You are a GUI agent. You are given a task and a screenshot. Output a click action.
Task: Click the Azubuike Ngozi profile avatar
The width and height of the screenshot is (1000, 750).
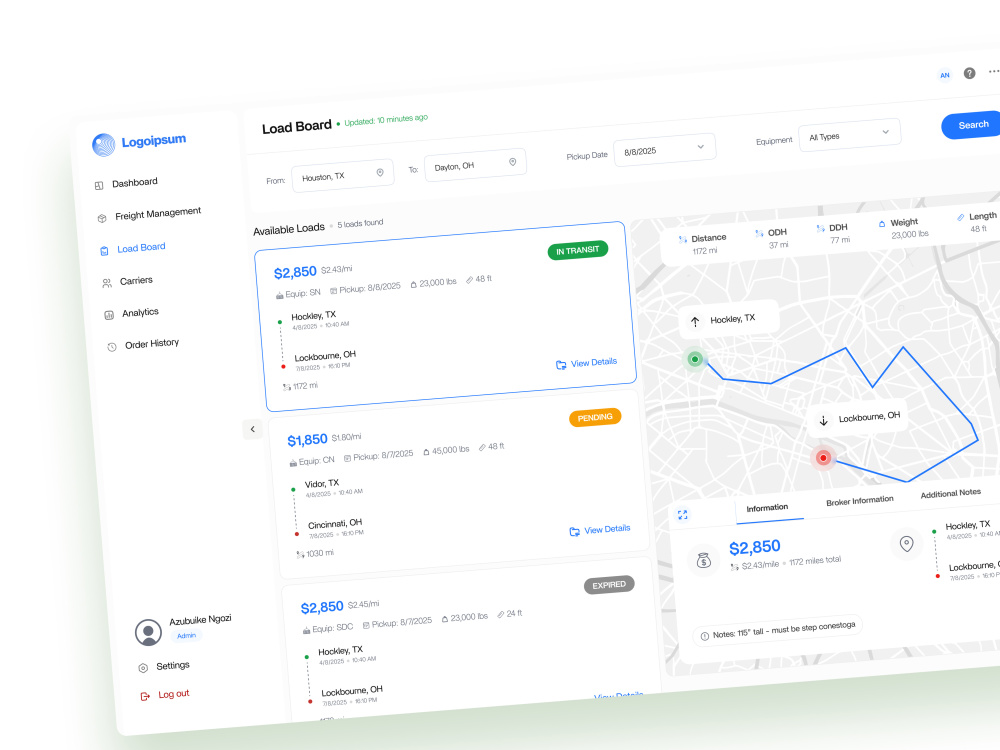coord(148,632)
